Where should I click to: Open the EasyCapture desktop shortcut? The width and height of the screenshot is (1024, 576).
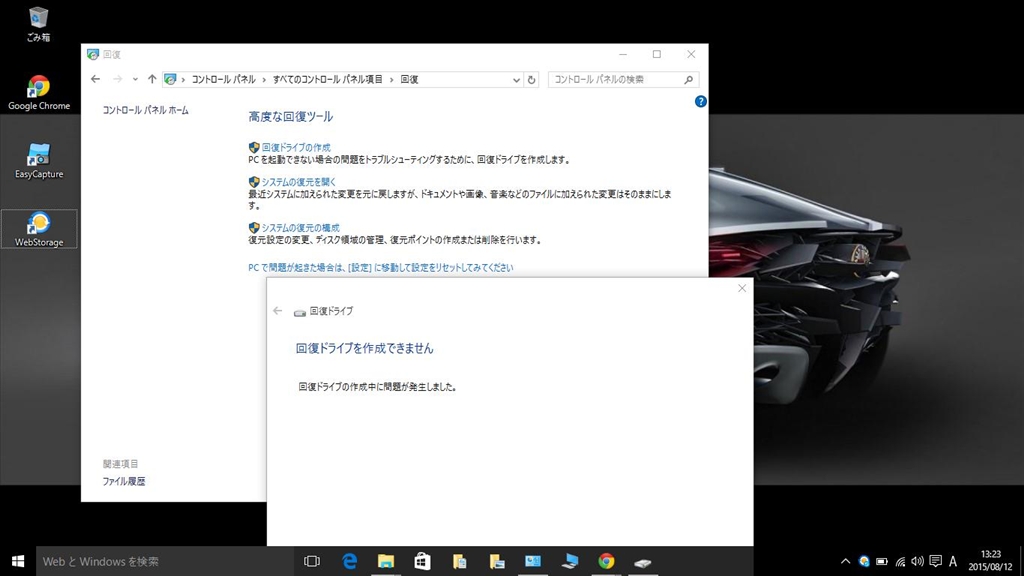39,161
